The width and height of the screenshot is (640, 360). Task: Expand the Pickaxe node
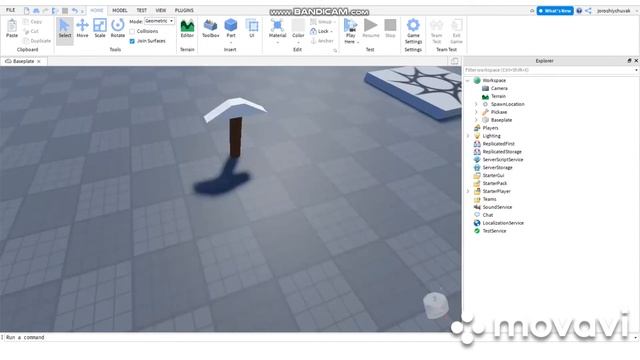click(x=476, y=112)
